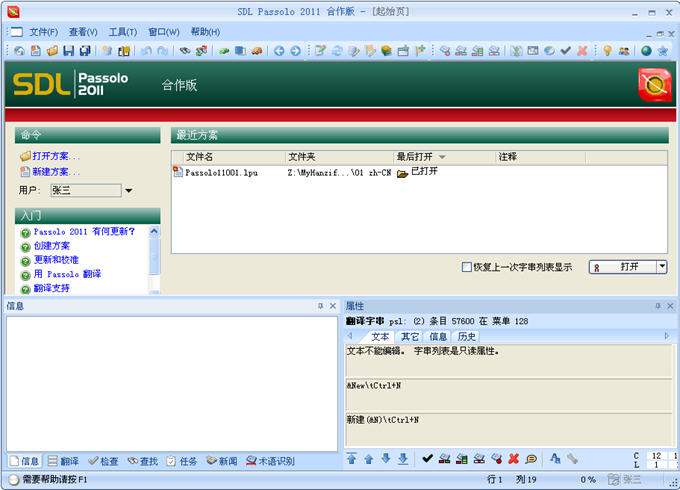680x490 pixels.
Task: Click the globe icon in main toolbar
Action: pyautogui.click(x=645, y=51)
